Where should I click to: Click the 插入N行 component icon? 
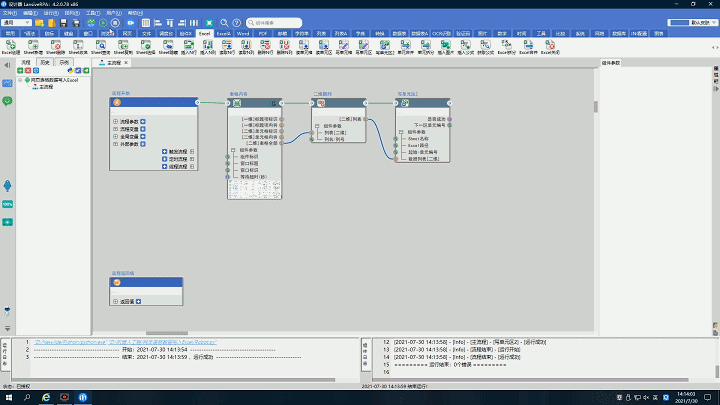(x=189, y=47)
